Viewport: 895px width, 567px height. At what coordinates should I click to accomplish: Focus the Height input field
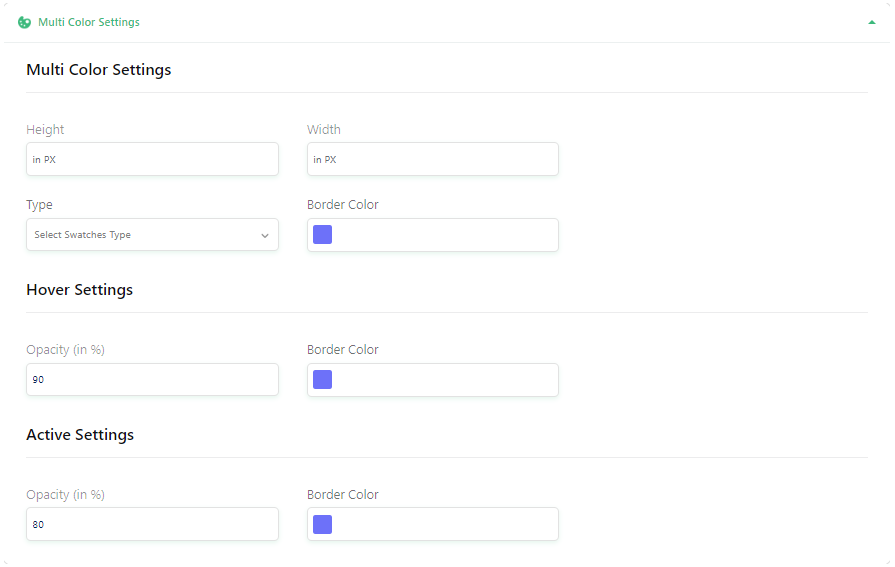click(152, 159)
